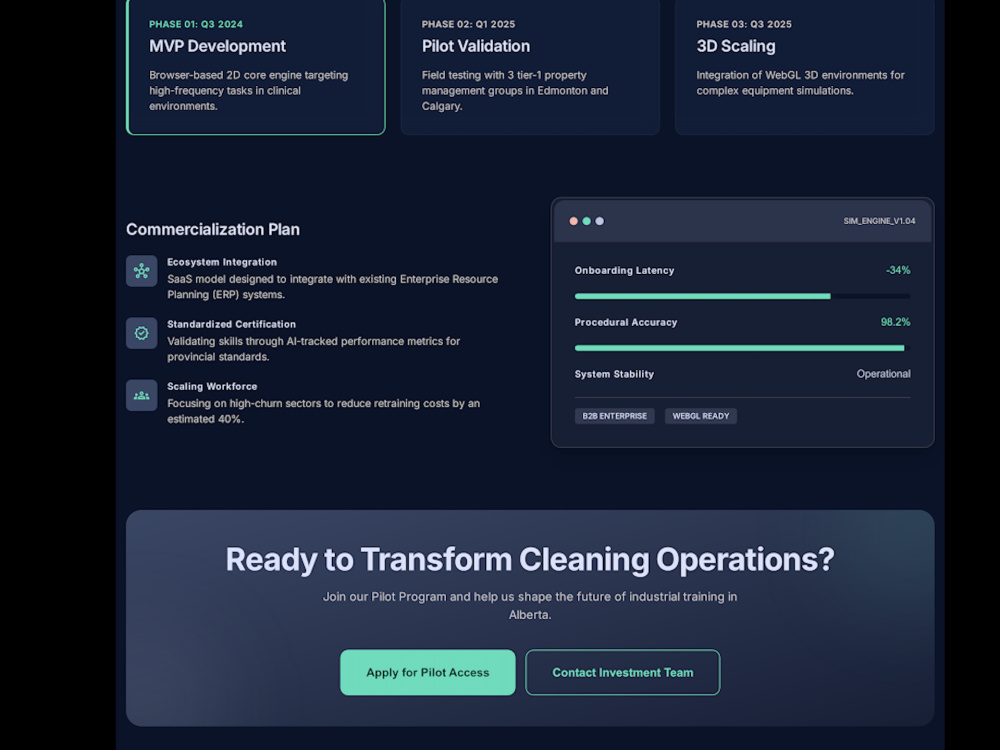Apply for Pilot Access
Image resolution: width=1000 pixels, height=750 pixels.
pos(428,672)
